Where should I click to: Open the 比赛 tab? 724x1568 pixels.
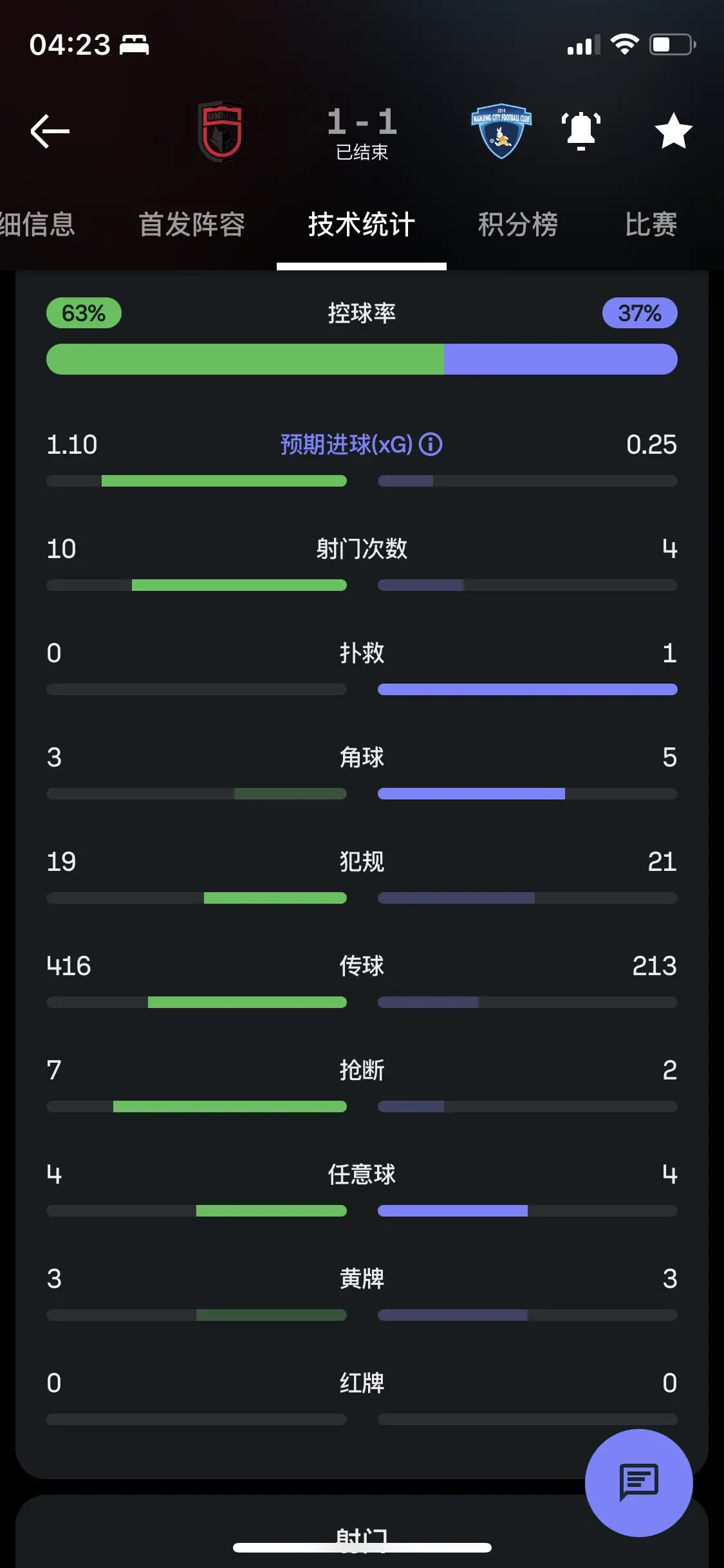[x=651, y=225]
